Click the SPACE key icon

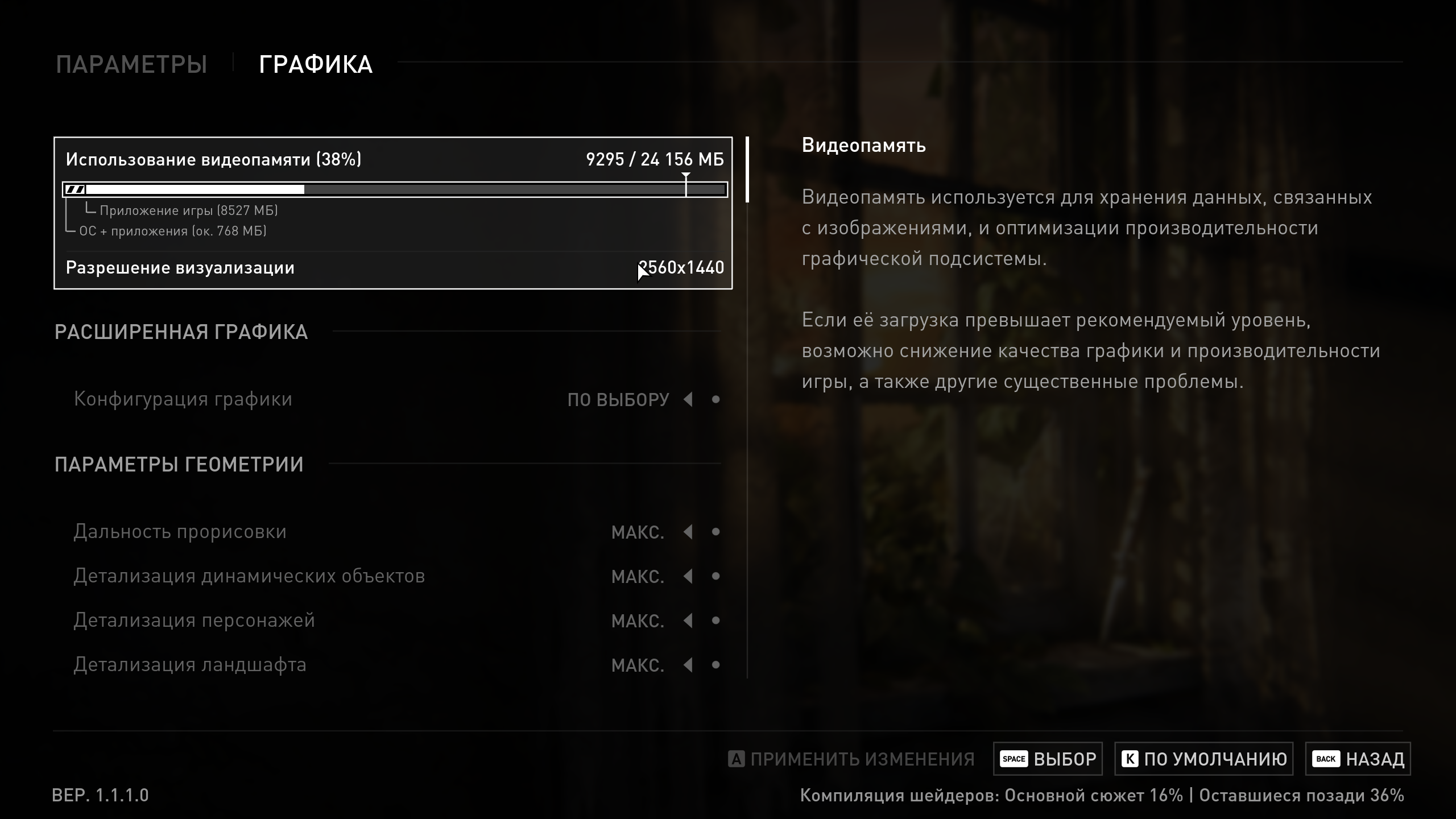click(1014, 759)
